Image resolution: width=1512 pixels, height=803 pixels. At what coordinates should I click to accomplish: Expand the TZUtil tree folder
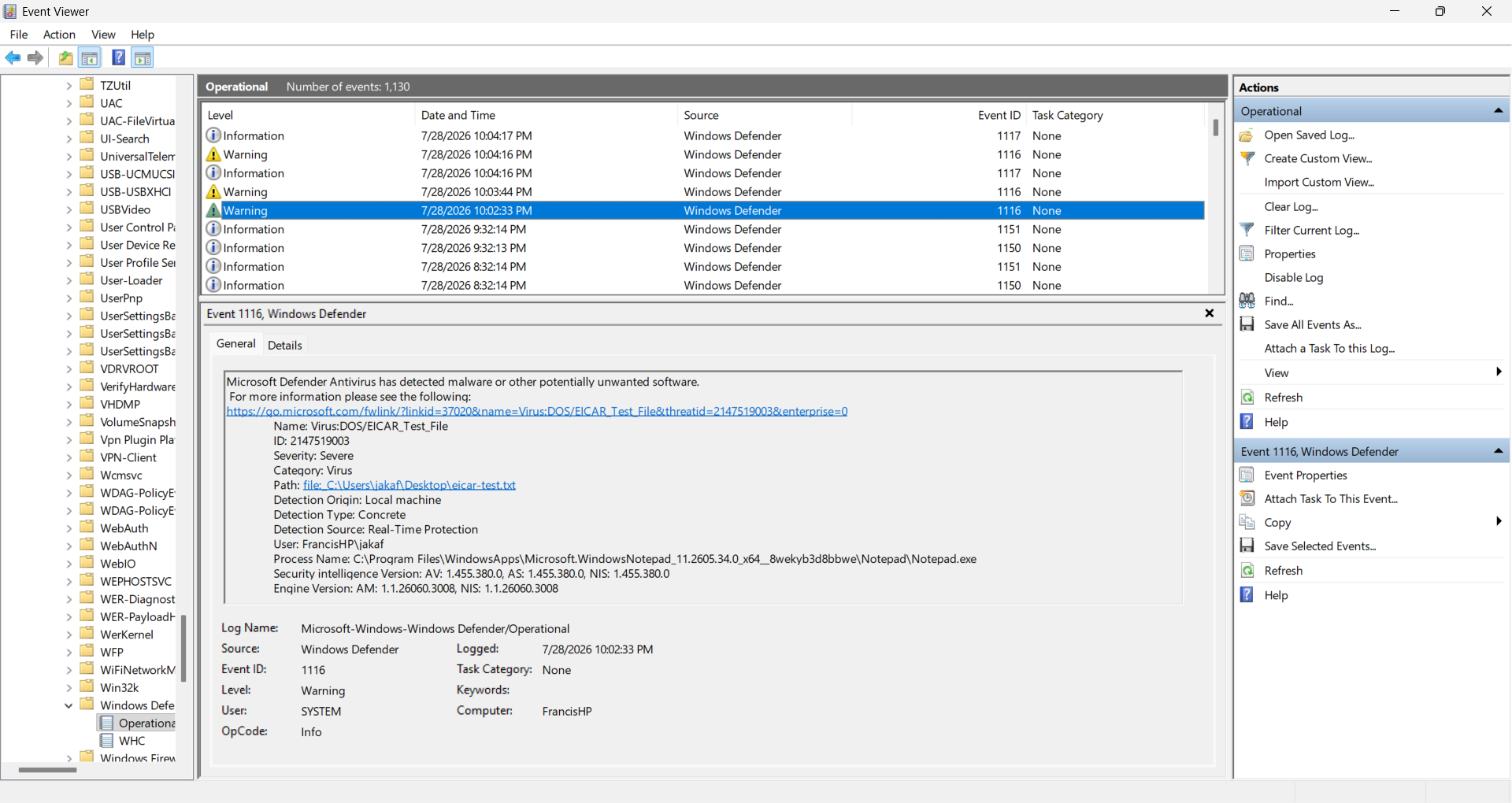tap(69, 86)
